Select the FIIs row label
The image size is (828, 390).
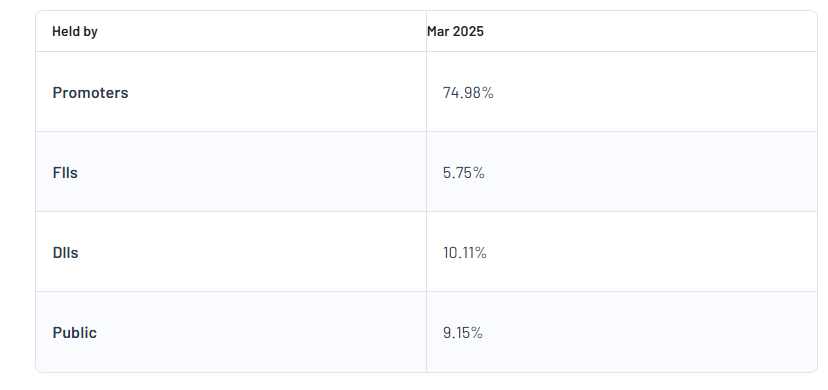(x=65, y=173)
